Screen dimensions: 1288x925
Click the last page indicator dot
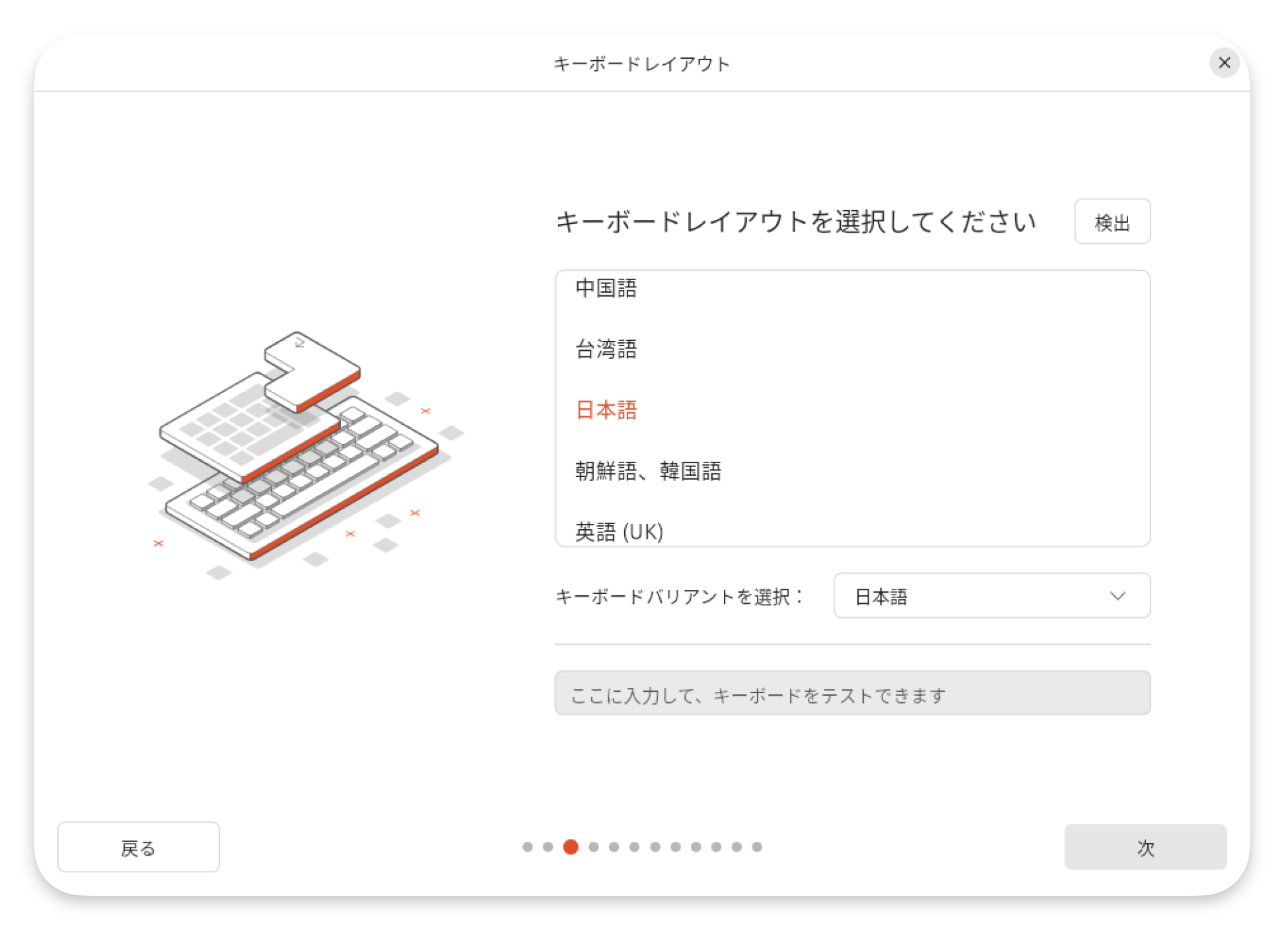757,847
